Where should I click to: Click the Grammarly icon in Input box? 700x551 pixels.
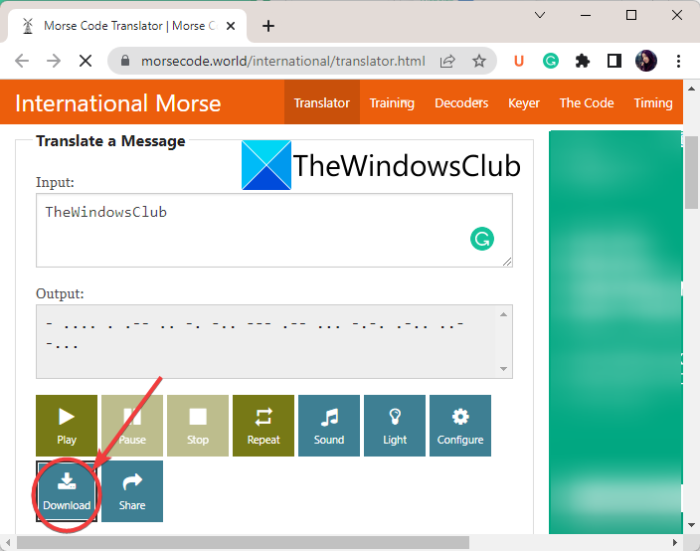tap(482, 239)
